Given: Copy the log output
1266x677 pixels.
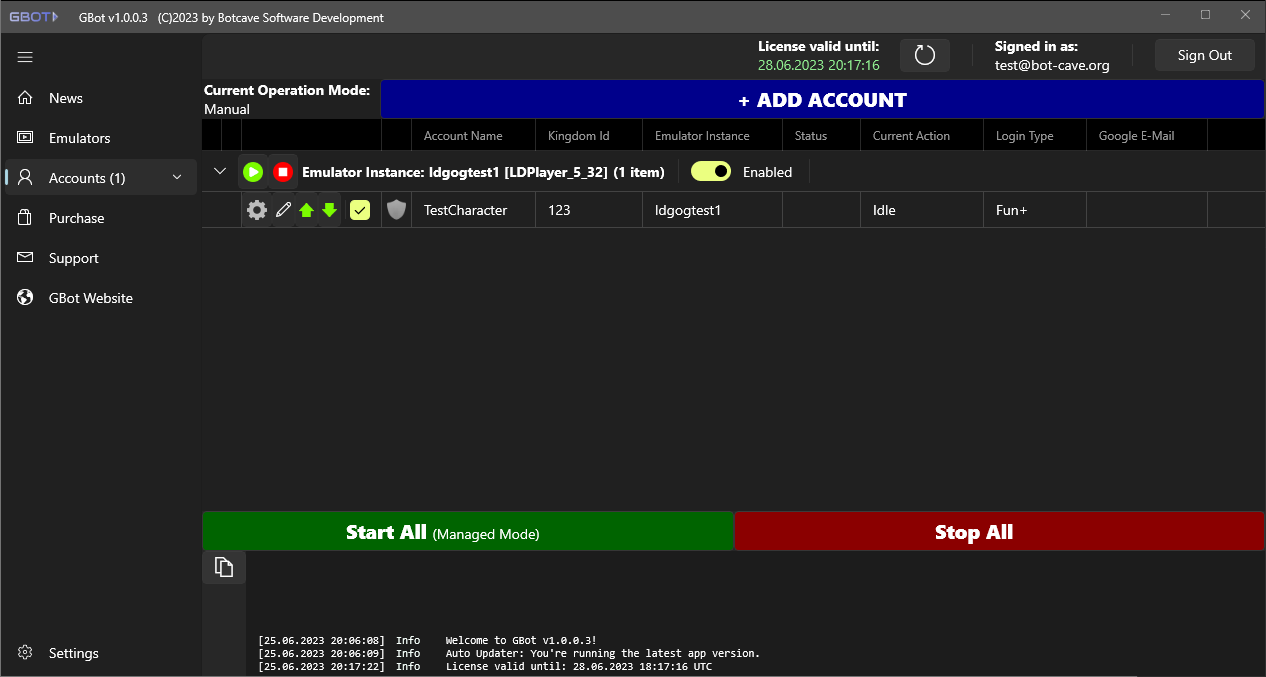Looking at the screenshot, I should tap(223, 566).
